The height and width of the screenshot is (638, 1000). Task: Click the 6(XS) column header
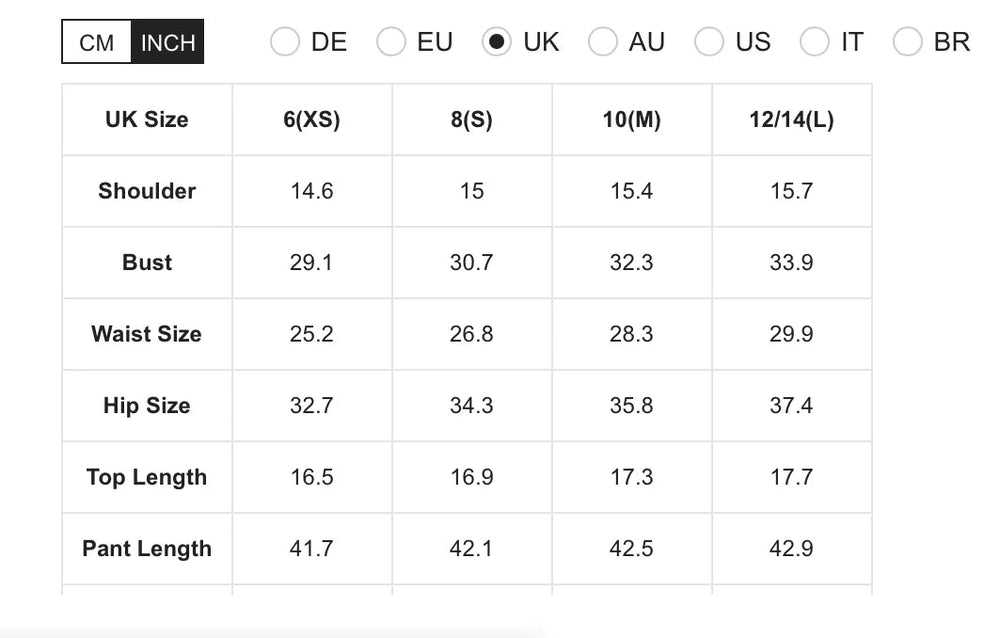pos(312,119)
